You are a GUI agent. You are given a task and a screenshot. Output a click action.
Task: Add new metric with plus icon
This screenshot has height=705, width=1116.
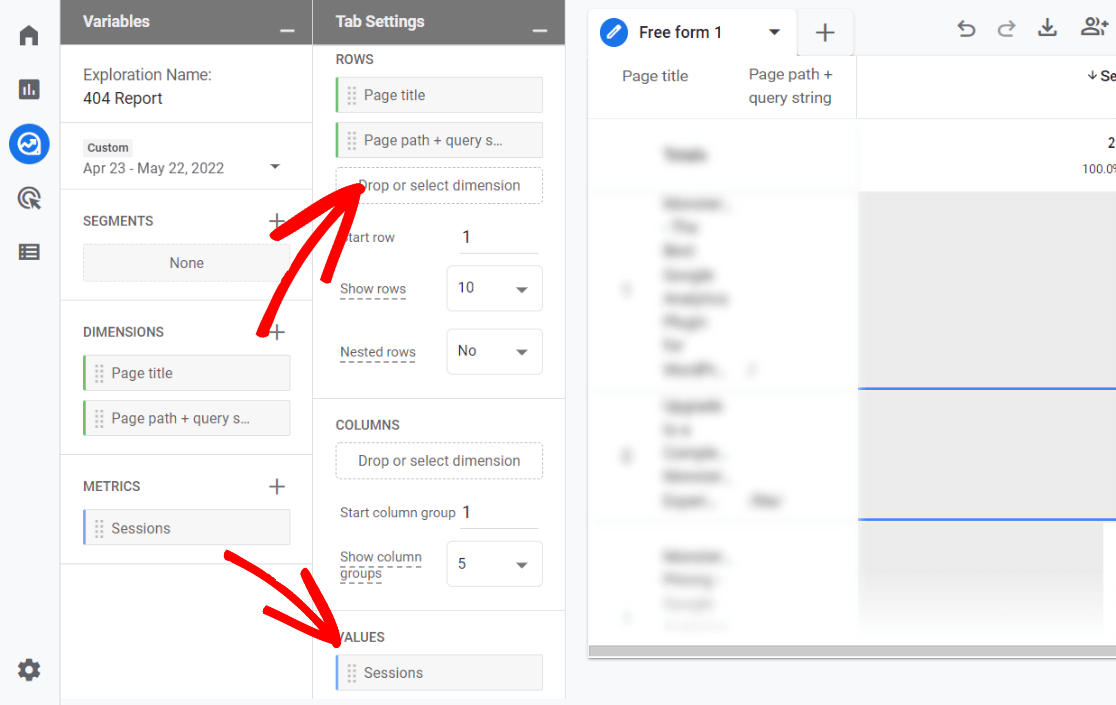pyautogui.click(x=277, y=487)
